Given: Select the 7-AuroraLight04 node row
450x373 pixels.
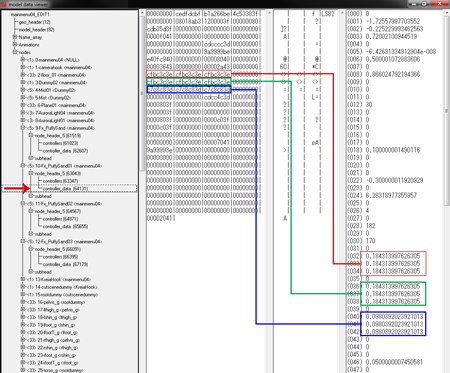Looking at the screenshot, I should point(60,113).
